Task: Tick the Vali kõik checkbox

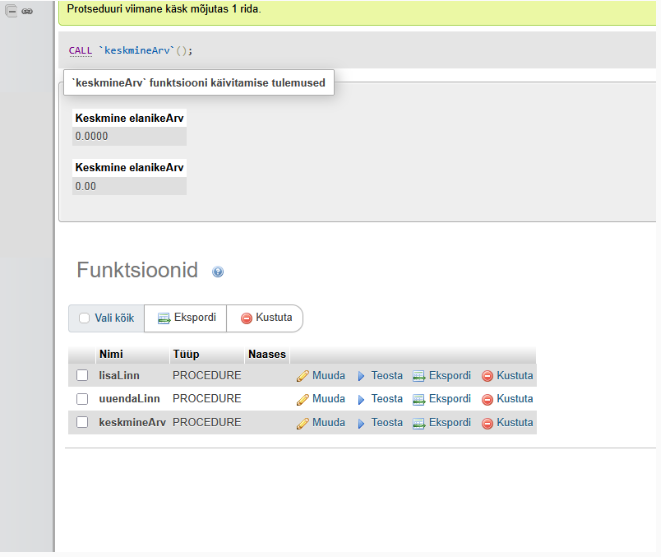Action: tap(84, 318)
